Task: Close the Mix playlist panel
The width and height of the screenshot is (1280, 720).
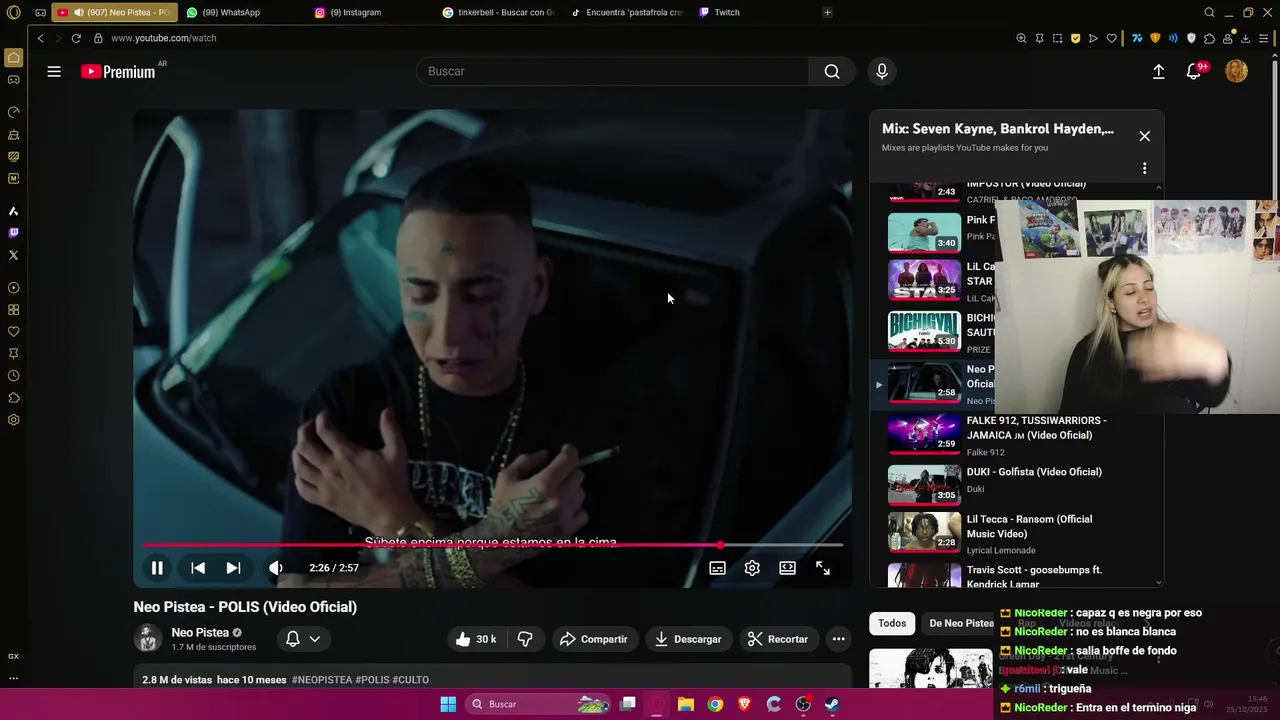Action: click(1144, 136)
